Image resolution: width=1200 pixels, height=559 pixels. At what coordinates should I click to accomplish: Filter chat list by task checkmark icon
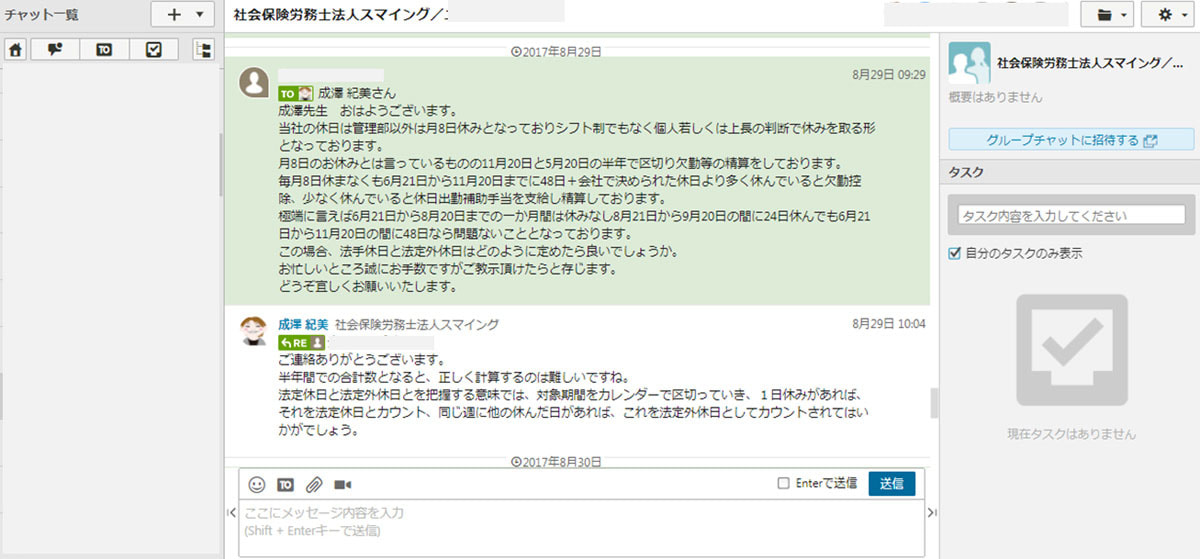point(153,49)
